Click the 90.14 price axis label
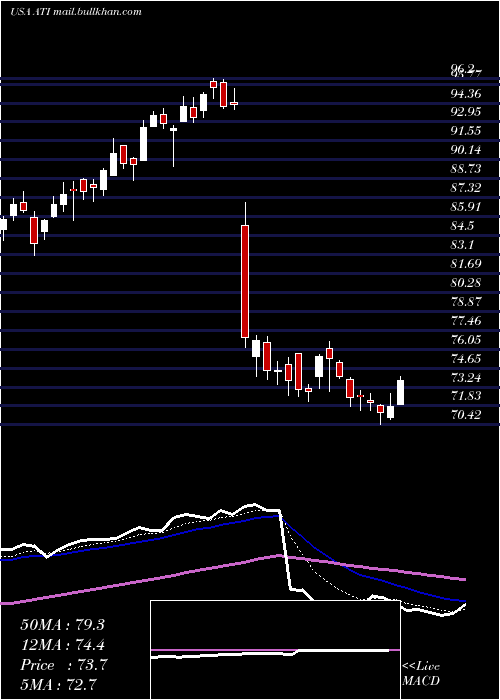The height and width of the screenshot is (700, 500). [467, 150]
